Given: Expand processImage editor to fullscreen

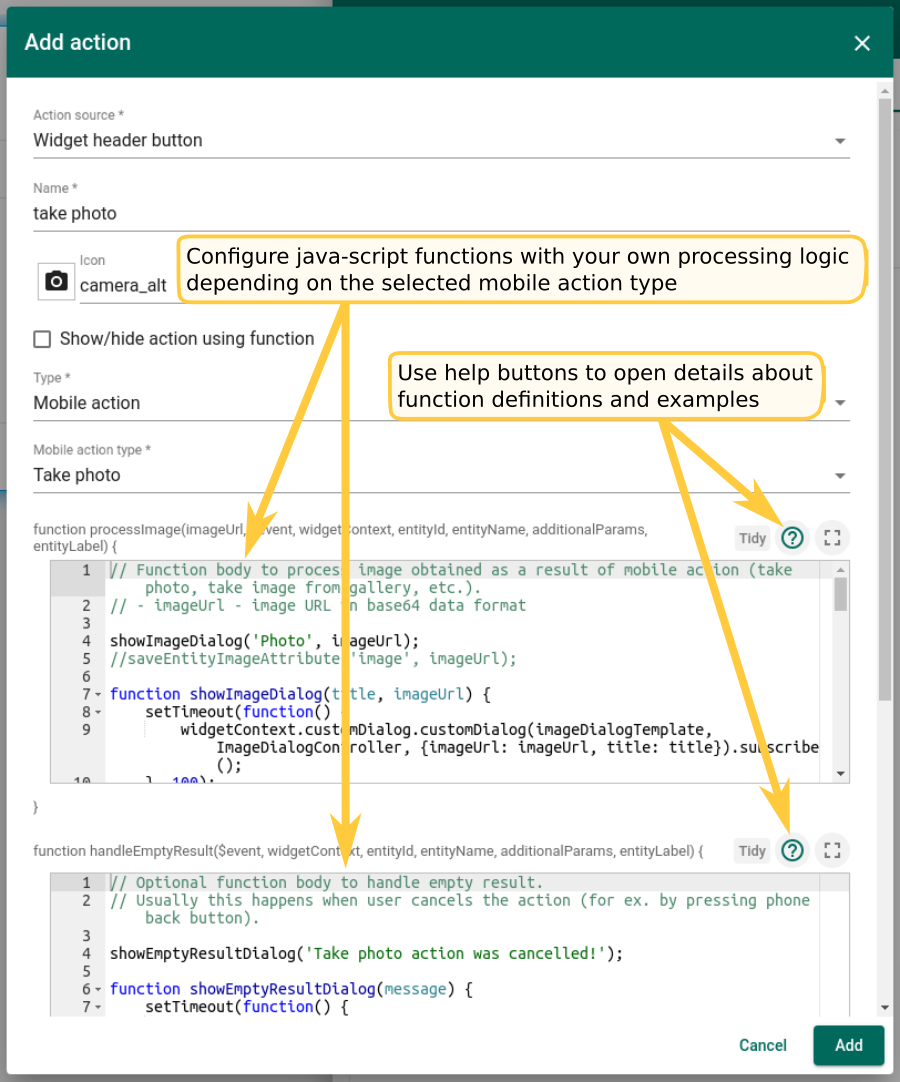Looking at the screenshot, I should point(831,538).
